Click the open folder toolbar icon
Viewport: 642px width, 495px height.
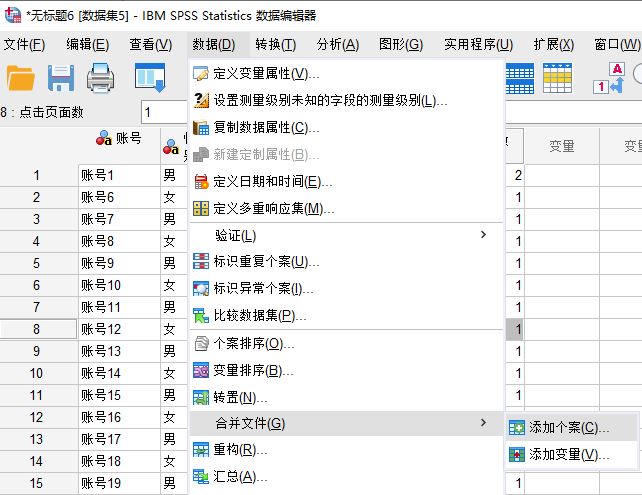[20, 78]
